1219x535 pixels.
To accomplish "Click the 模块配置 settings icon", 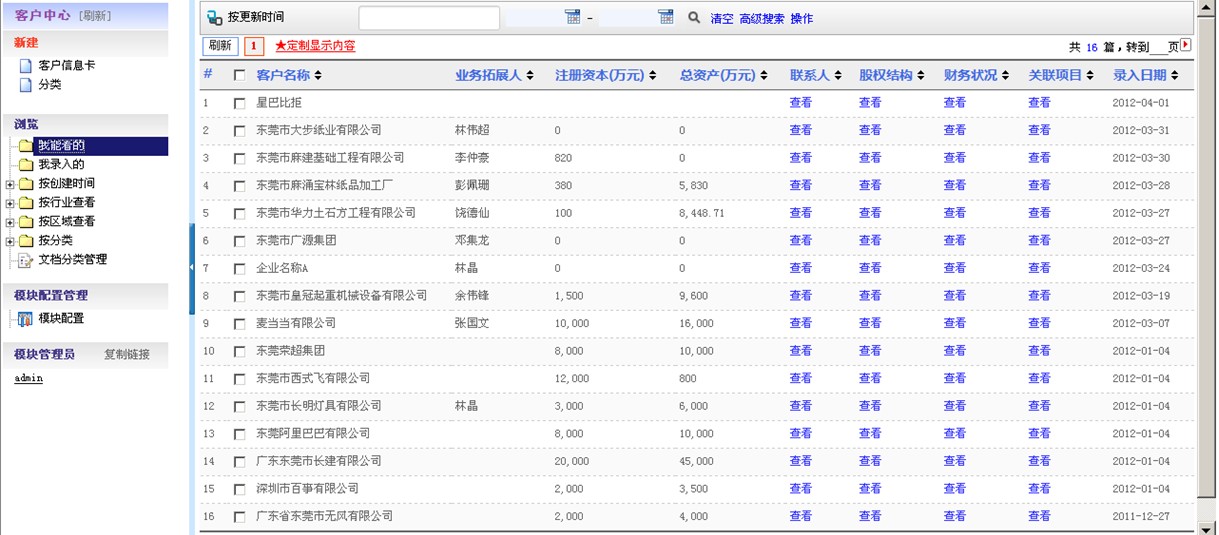I will 26,319.
